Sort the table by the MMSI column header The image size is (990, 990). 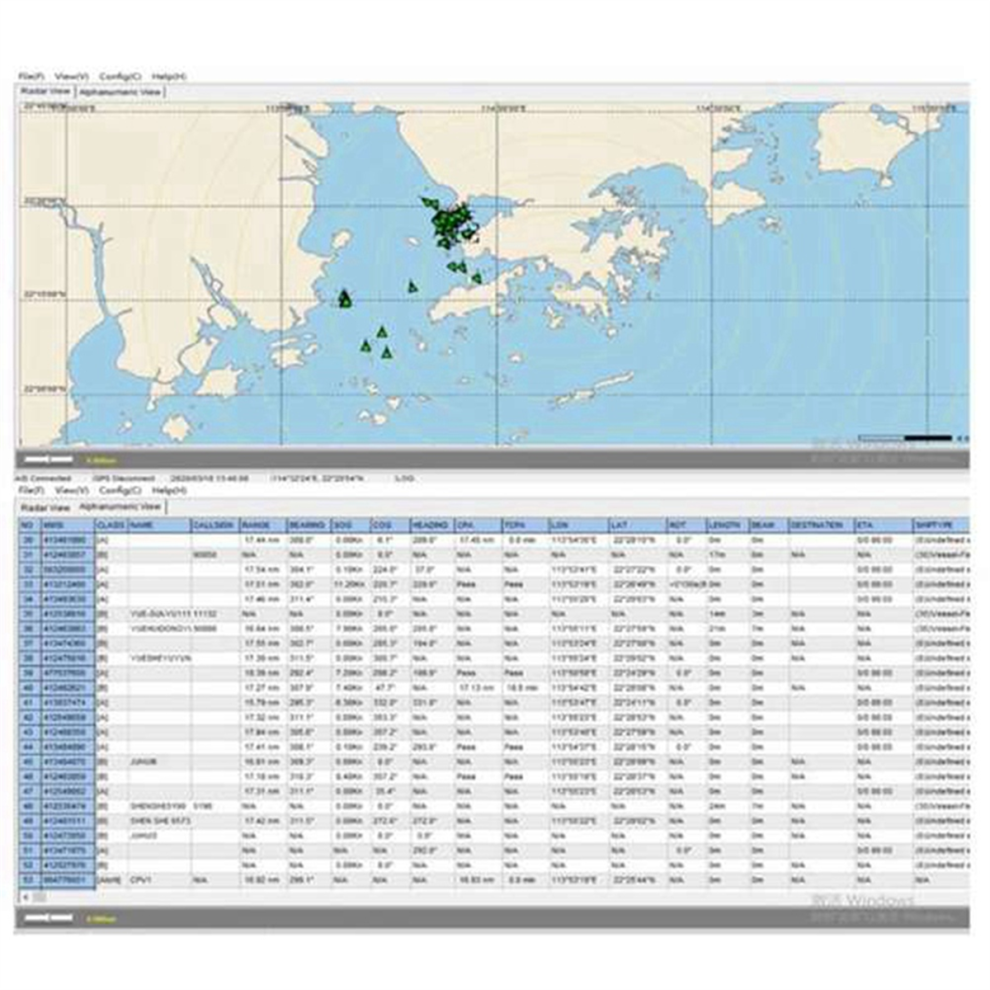pos(68,525)
